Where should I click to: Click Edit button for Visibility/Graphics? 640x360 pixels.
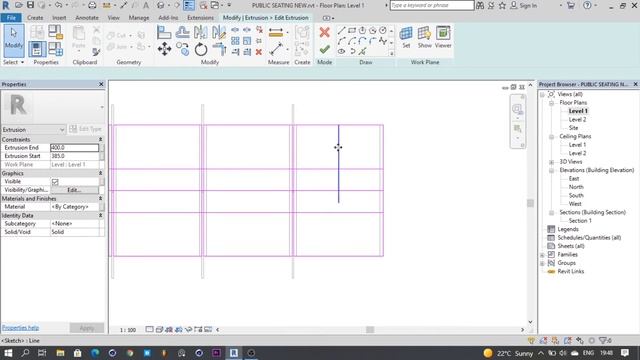coord(74,190)
